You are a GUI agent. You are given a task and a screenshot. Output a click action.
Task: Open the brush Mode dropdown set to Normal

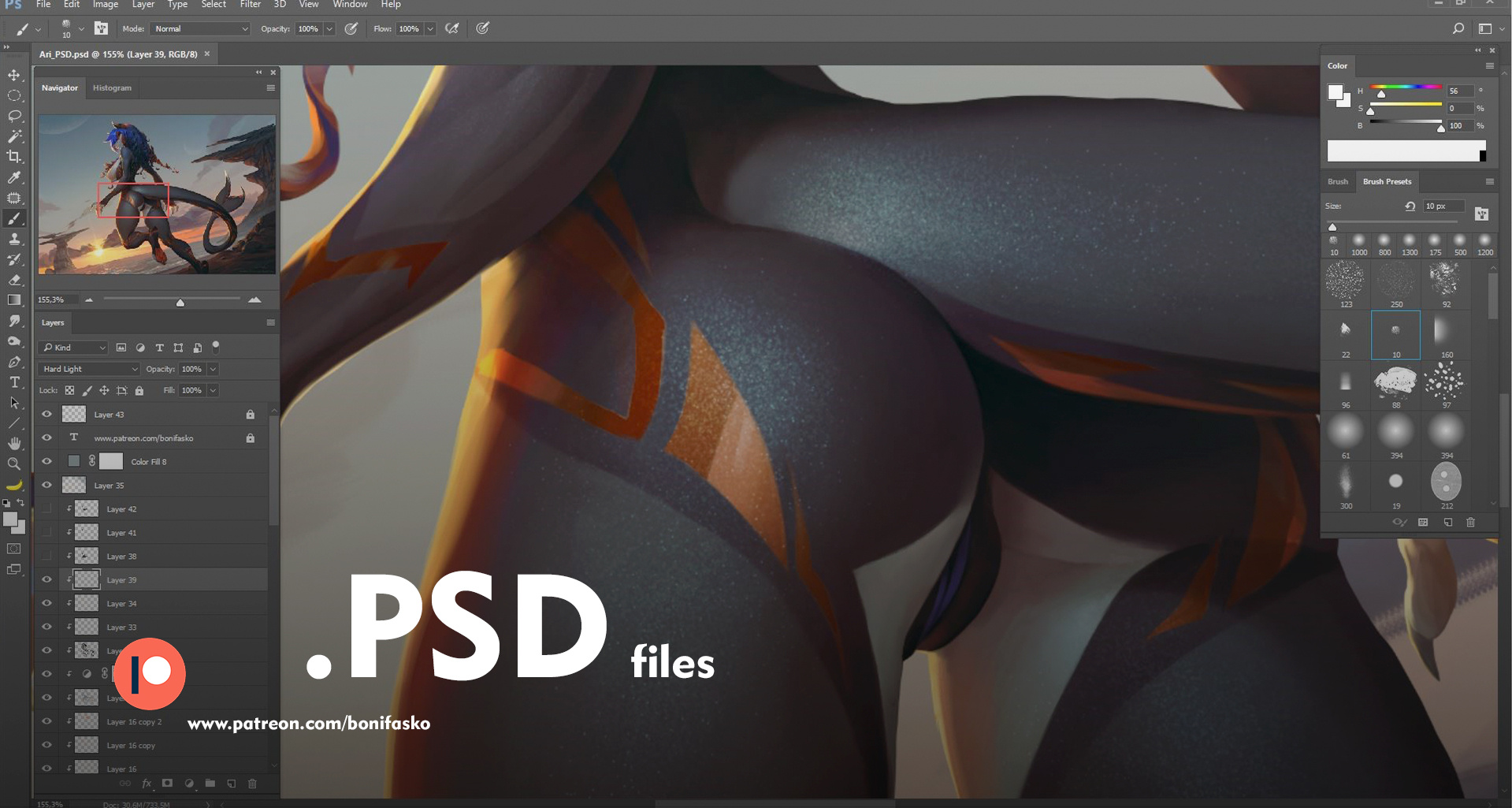tap(200, 29)
